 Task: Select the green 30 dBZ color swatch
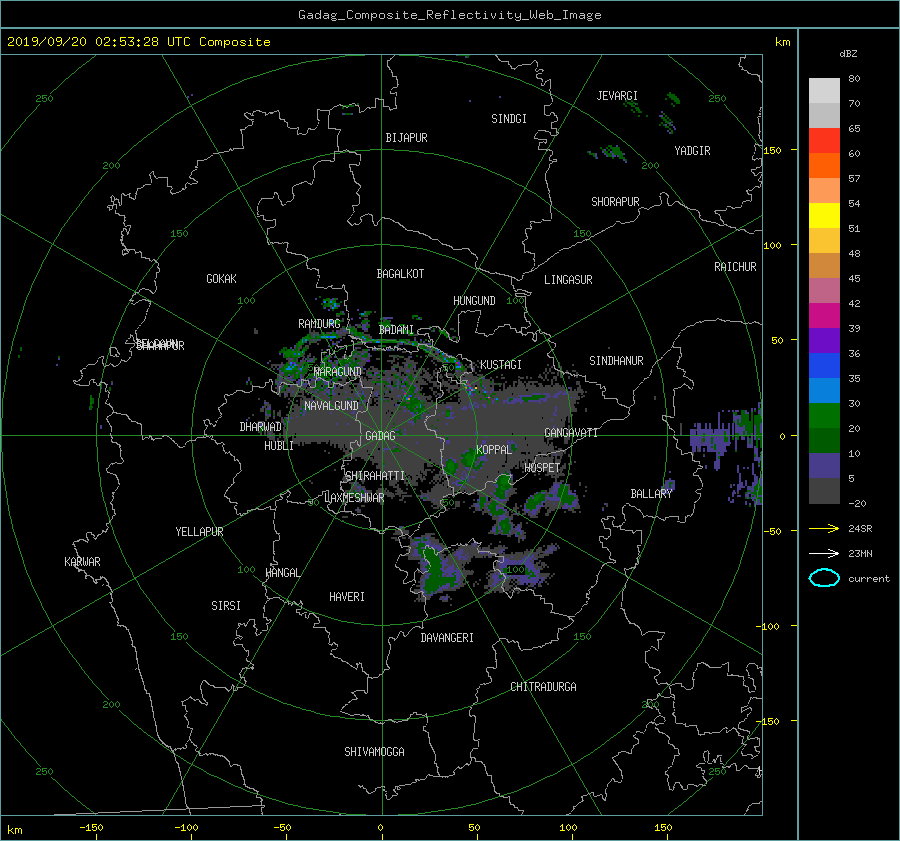(x=824, y=416)
